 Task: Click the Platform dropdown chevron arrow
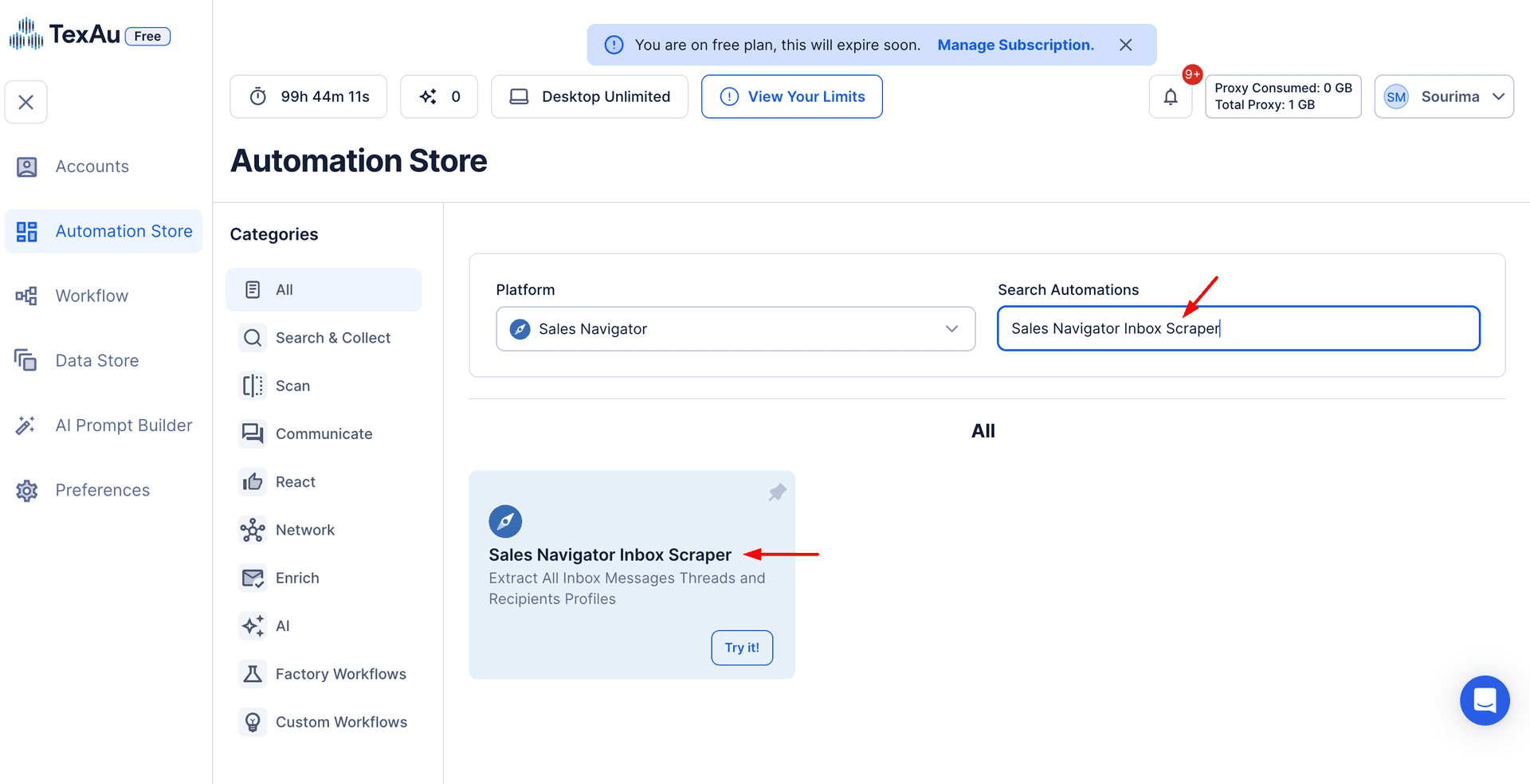tap(951, 328)
